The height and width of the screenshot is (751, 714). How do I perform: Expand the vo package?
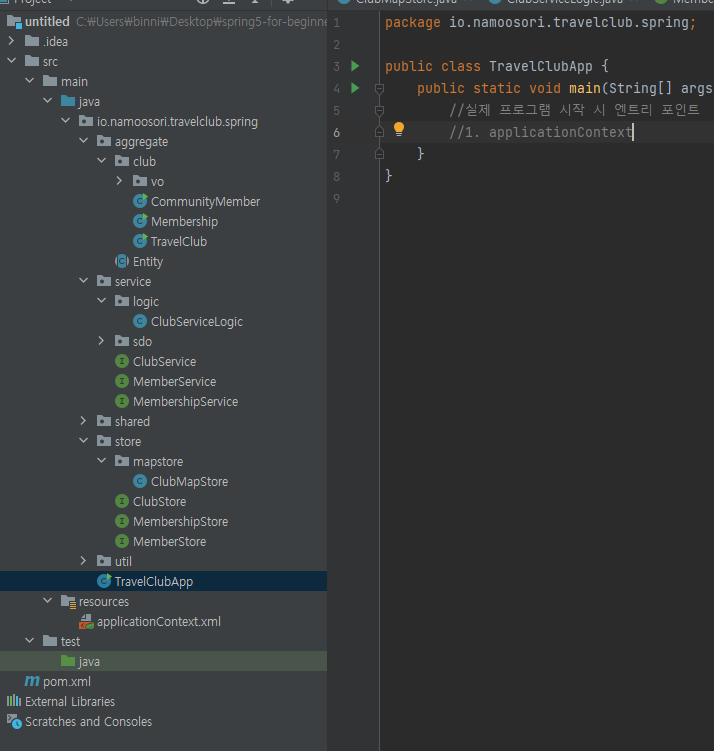pyautogui.click(x=119, y=181)
